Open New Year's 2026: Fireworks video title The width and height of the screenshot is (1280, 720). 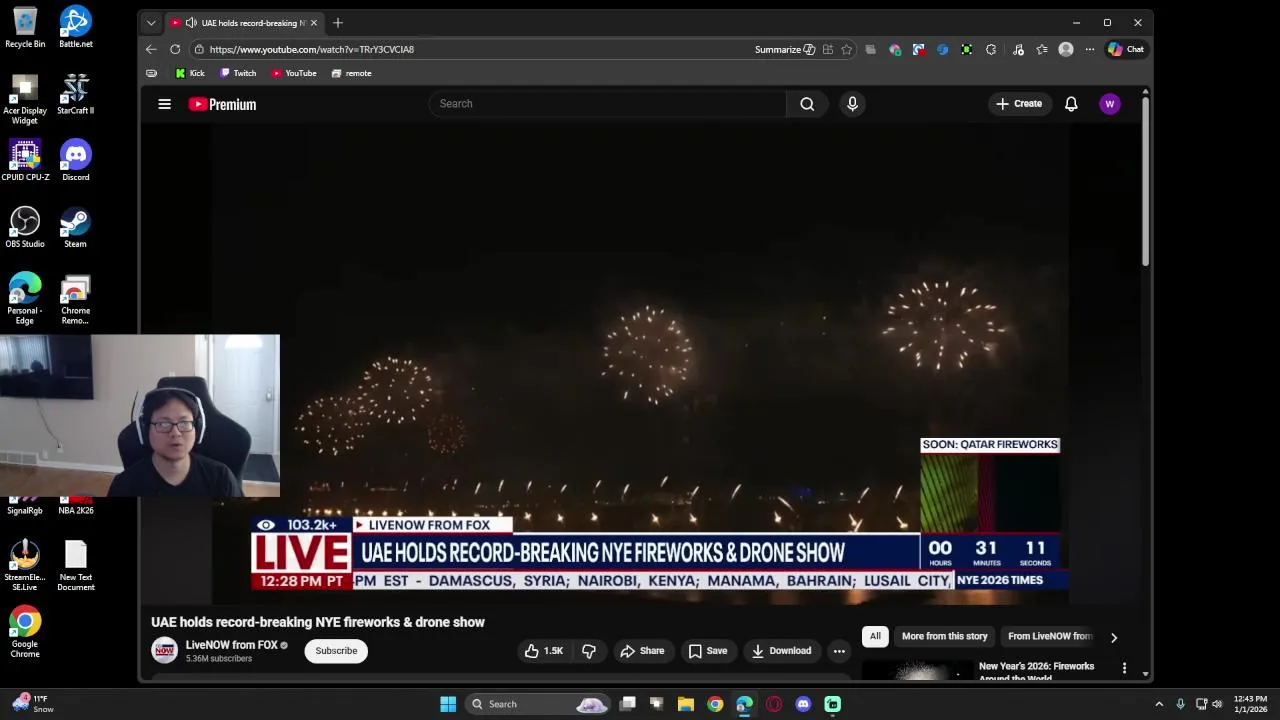tap(1036, 671)
